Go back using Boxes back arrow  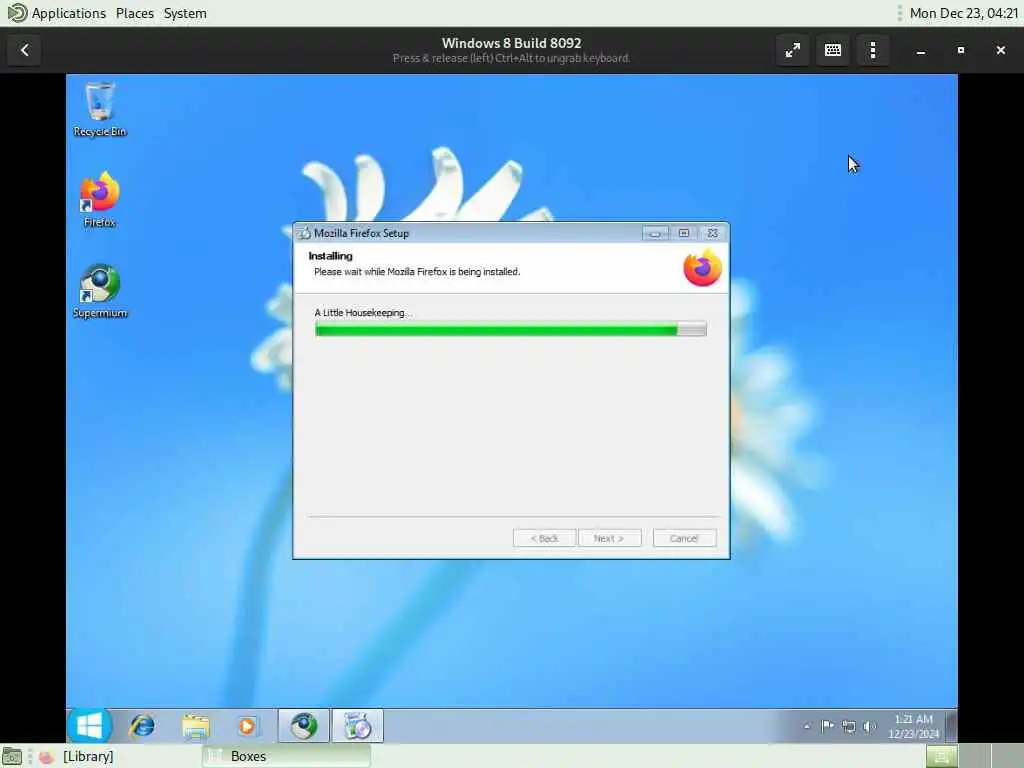click(24, 50)
